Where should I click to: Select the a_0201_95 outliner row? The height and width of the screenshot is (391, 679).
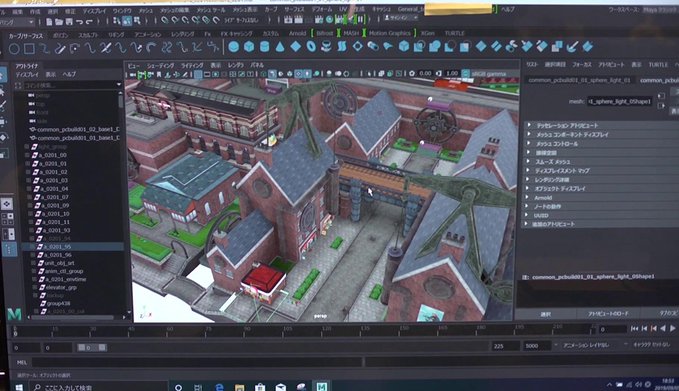pyautogui.click(x=72, y=246)
